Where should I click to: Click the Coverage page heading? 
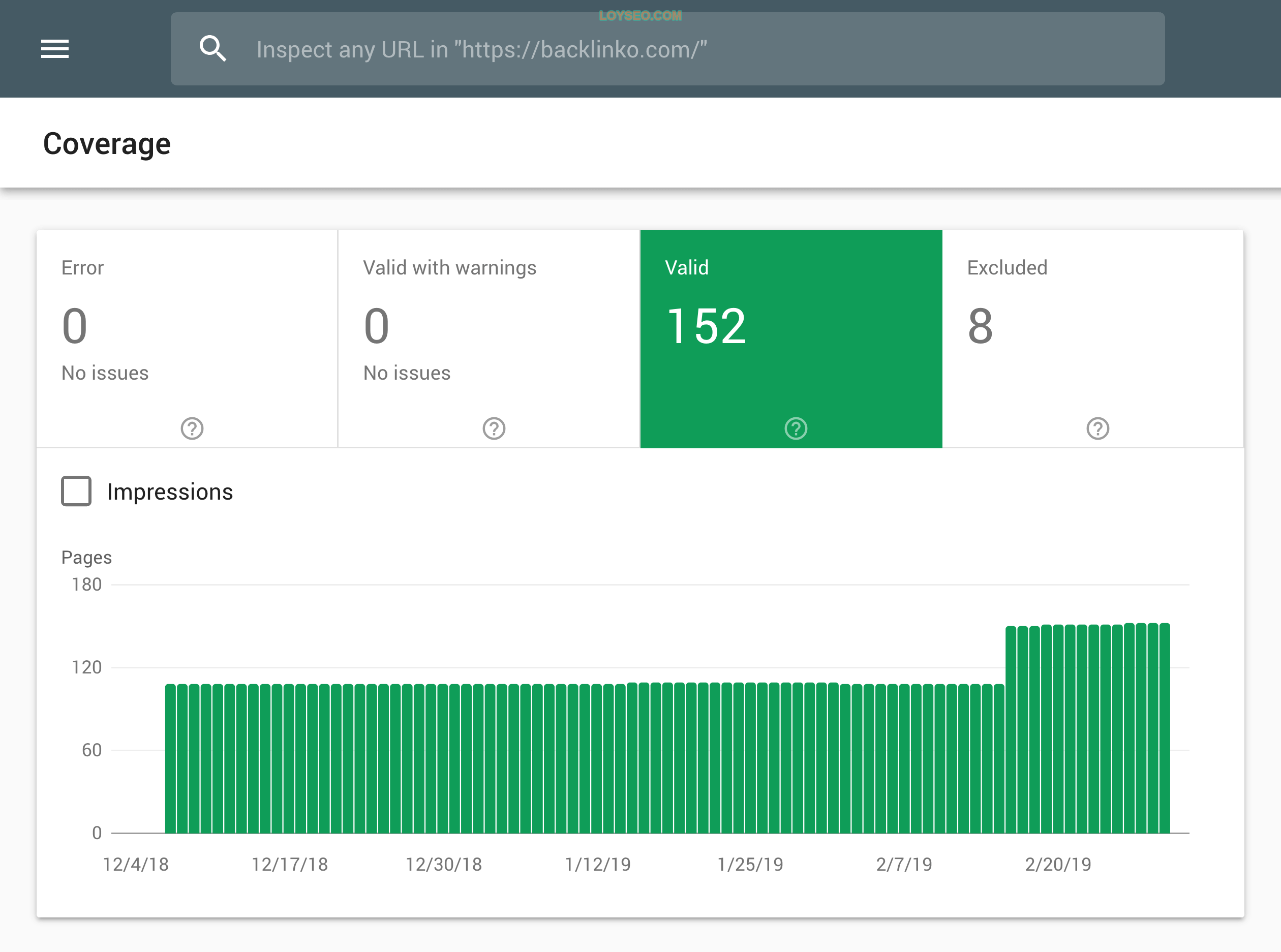107,144
